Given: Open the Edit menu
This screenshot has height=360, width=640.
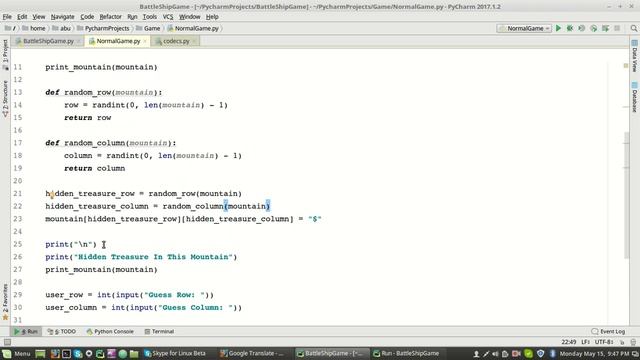Looking at the screenshot, I should 22,17.
